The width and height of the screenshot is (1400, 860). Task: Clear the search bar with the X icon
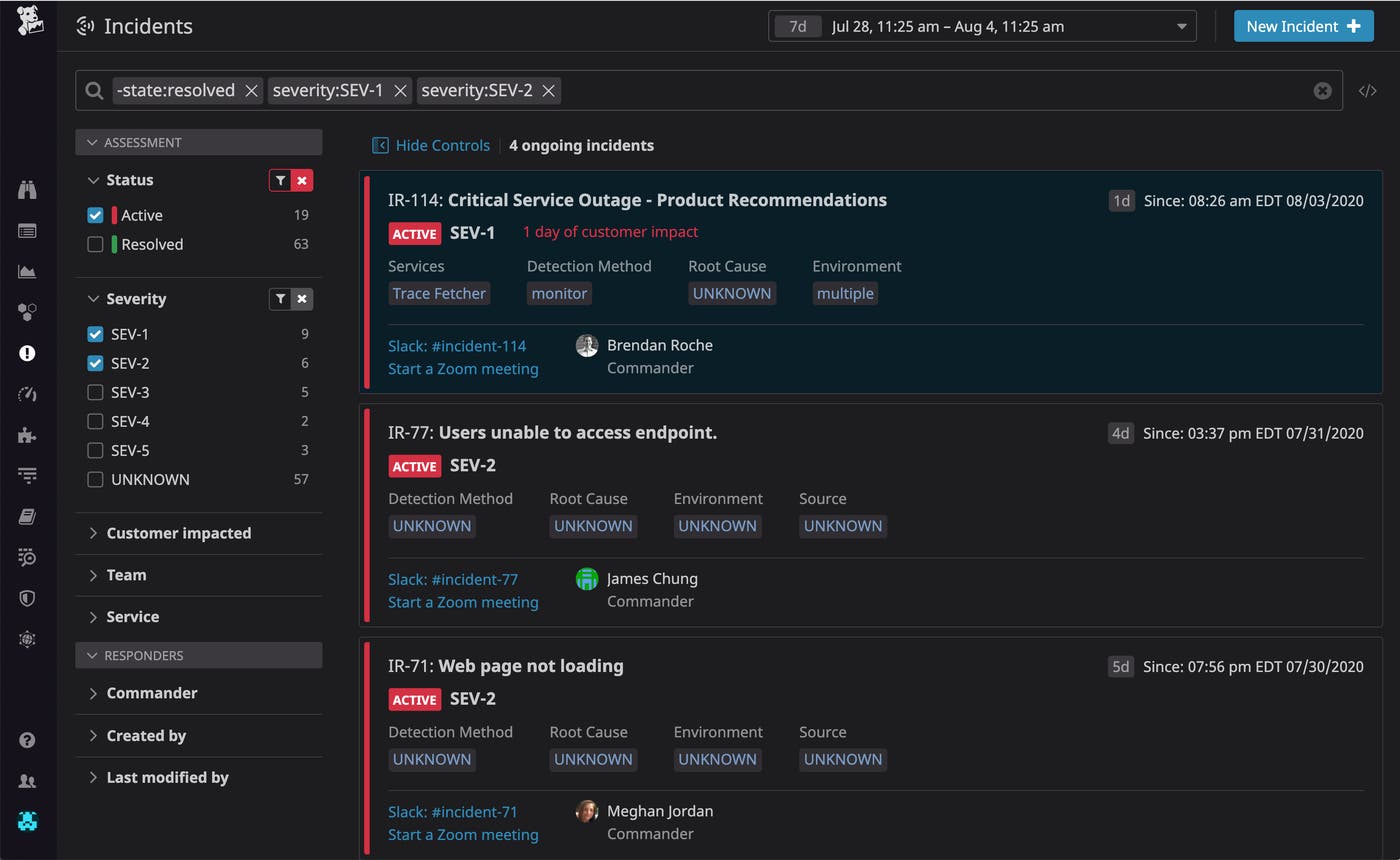1322,90
